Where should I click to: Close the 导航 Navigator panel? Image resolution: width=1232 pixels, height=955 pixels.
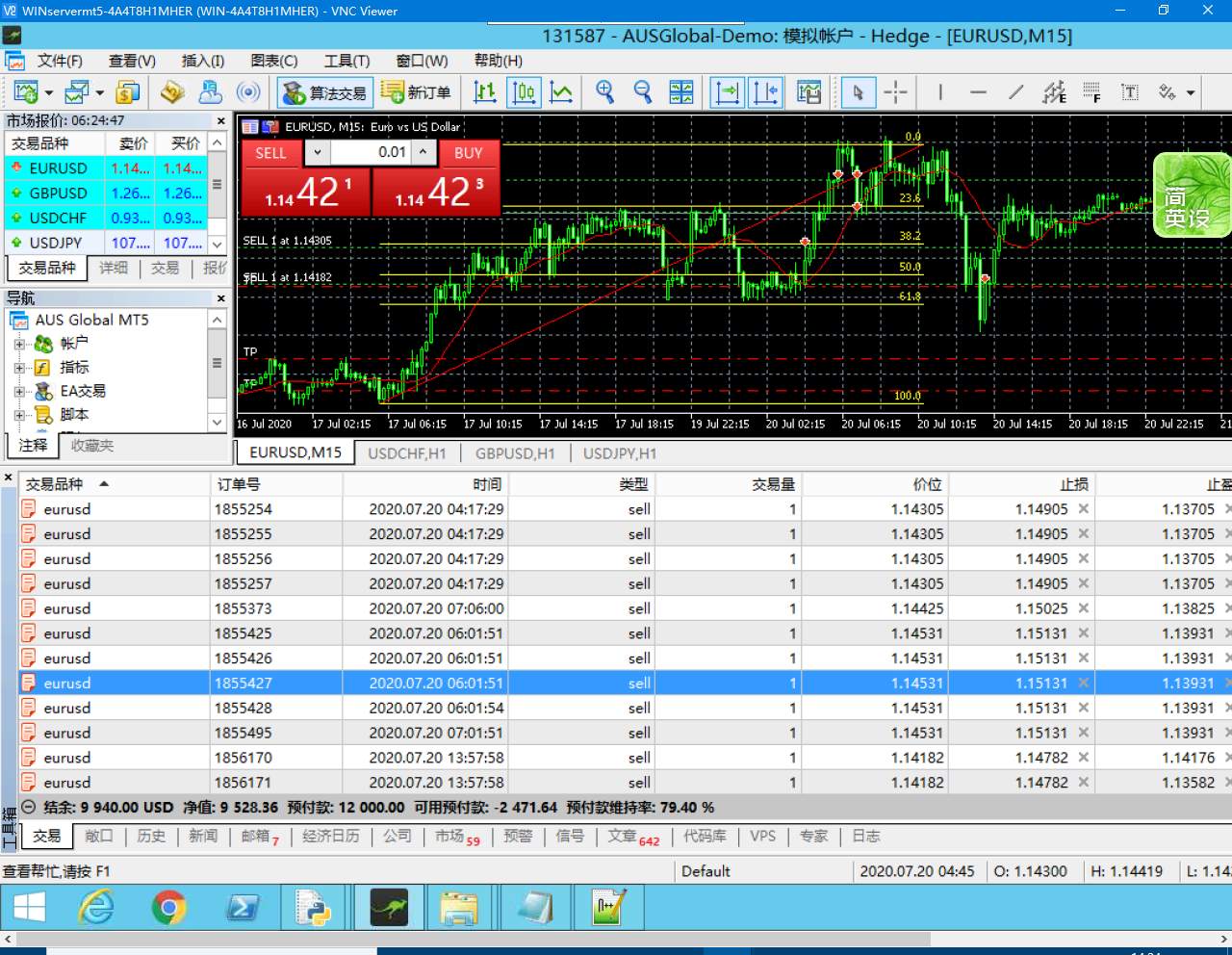[220, 298]
